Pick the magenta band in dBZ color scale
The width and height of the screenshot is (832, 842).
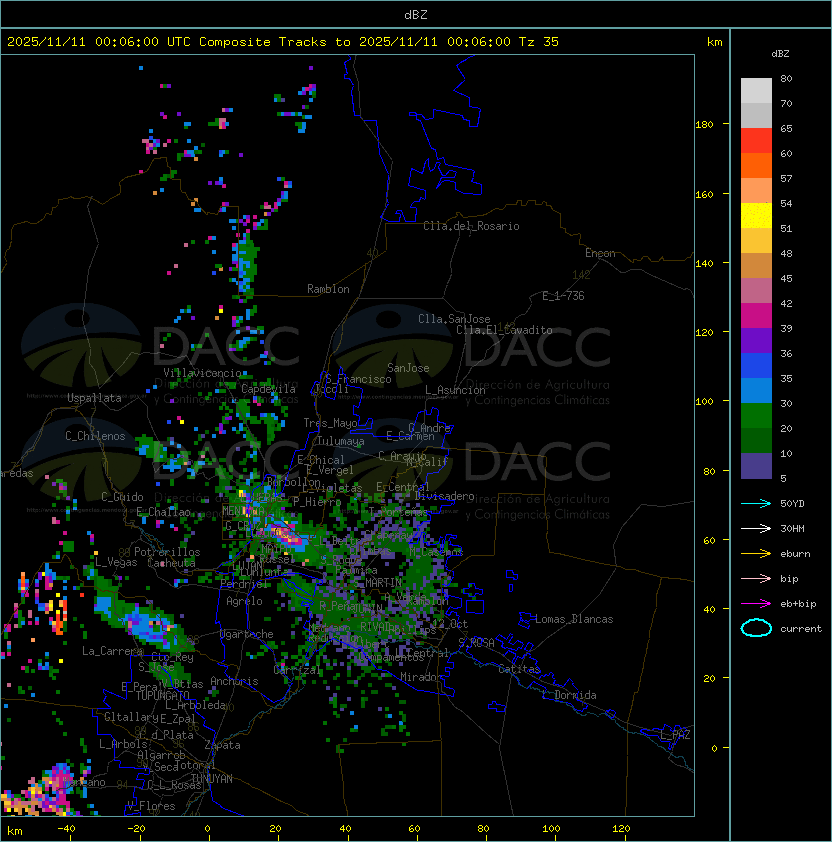756,316
